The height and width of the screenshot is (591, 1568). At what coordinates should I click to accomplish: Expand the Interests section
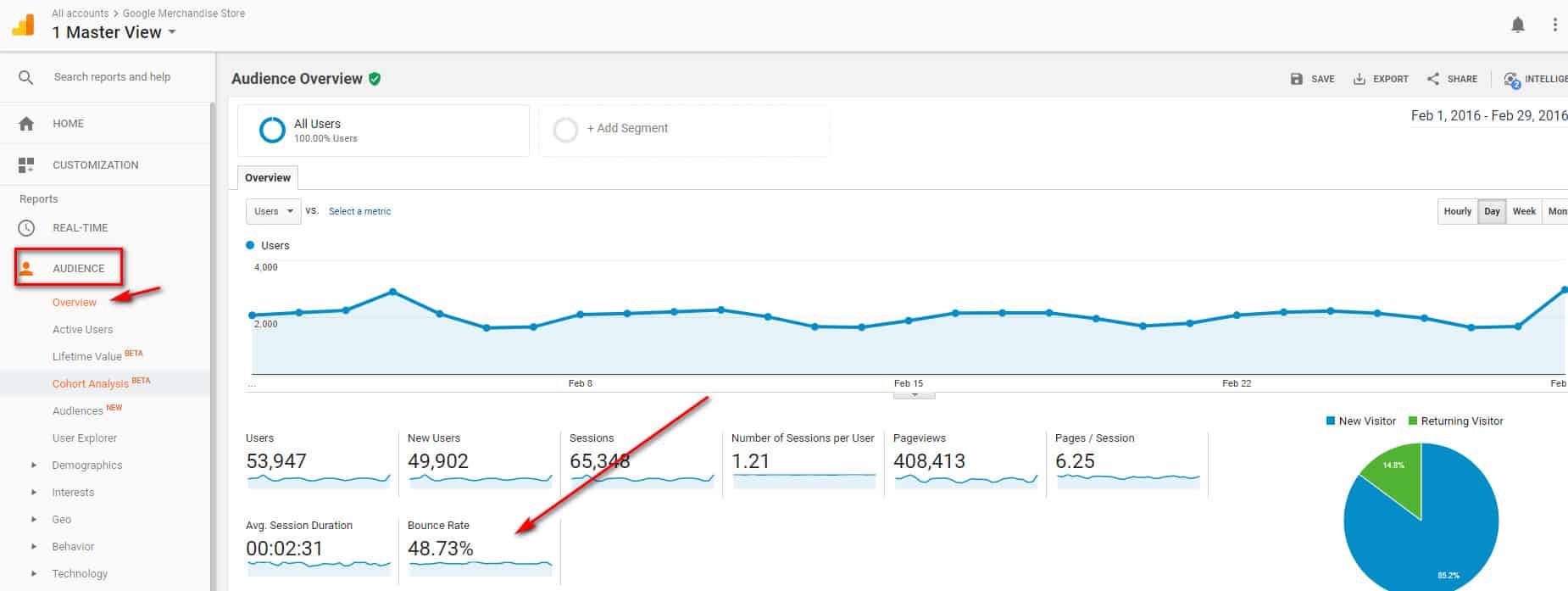click(x=34, y=493)
